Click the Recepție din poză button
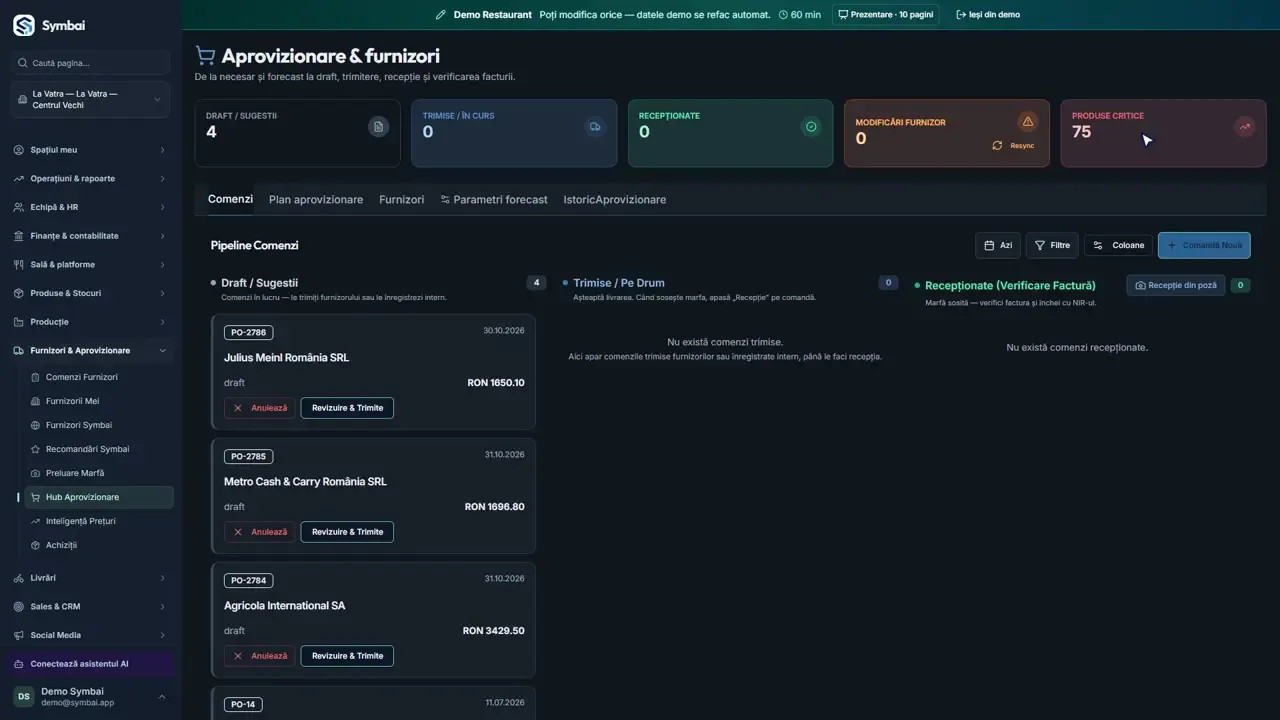1280x720 pixels. point(1176,285)
